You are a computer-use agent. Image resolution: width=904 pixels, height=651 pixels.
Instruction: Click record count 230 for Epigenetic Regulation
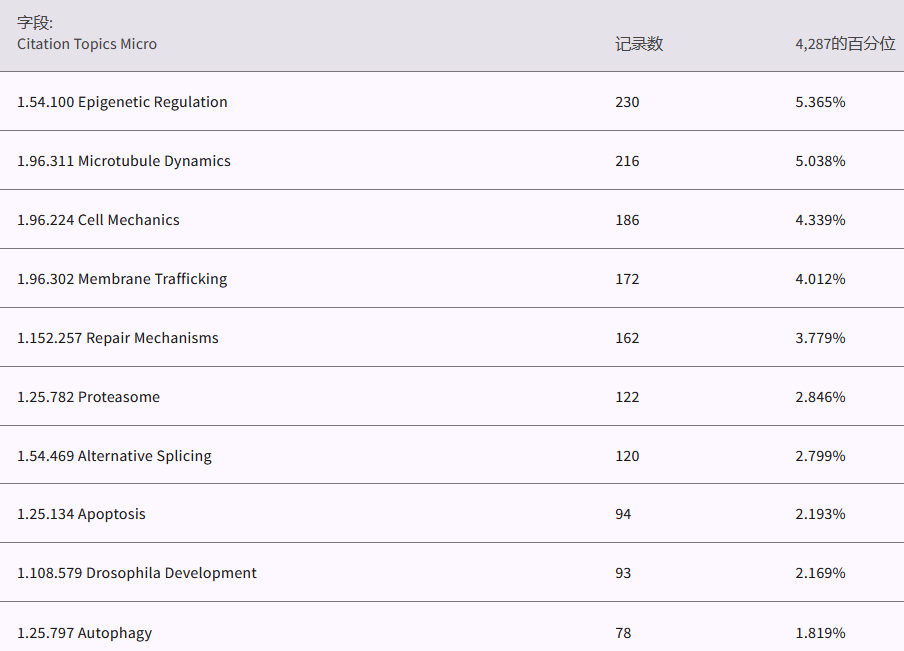pos(627,102)
